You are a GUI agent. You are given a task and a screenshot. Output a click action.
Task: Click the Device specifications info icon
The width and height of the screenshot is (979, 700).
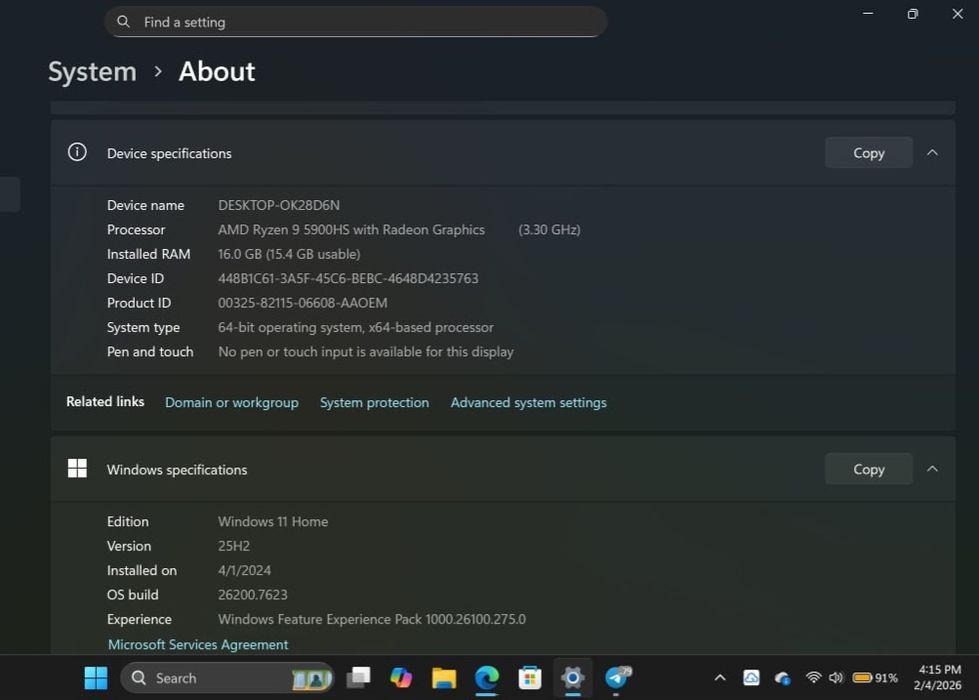tap(77, 152)
